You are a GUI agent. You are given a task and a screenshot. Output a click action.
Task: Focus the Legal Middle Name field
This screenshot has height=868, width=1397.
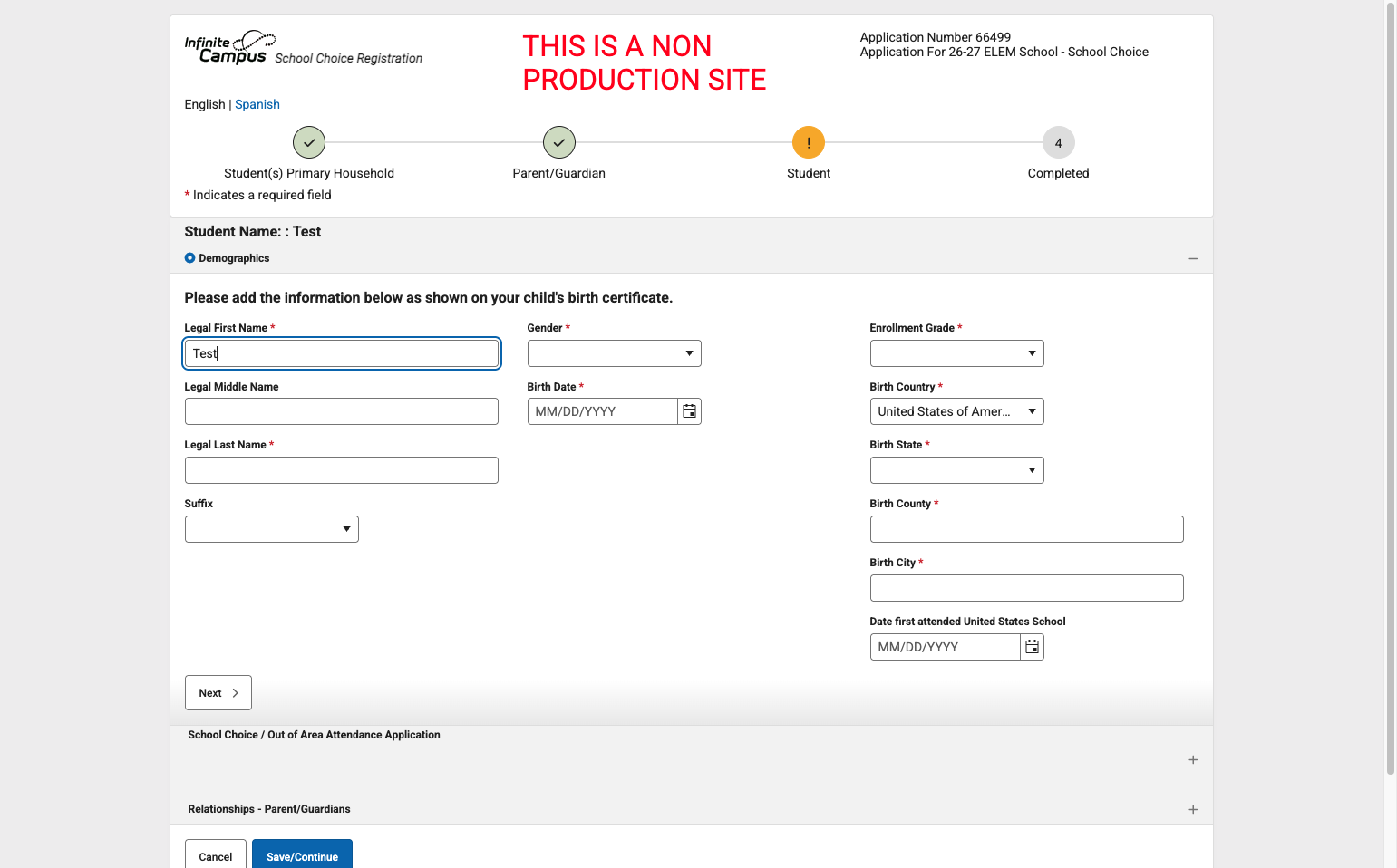point(342,411)
